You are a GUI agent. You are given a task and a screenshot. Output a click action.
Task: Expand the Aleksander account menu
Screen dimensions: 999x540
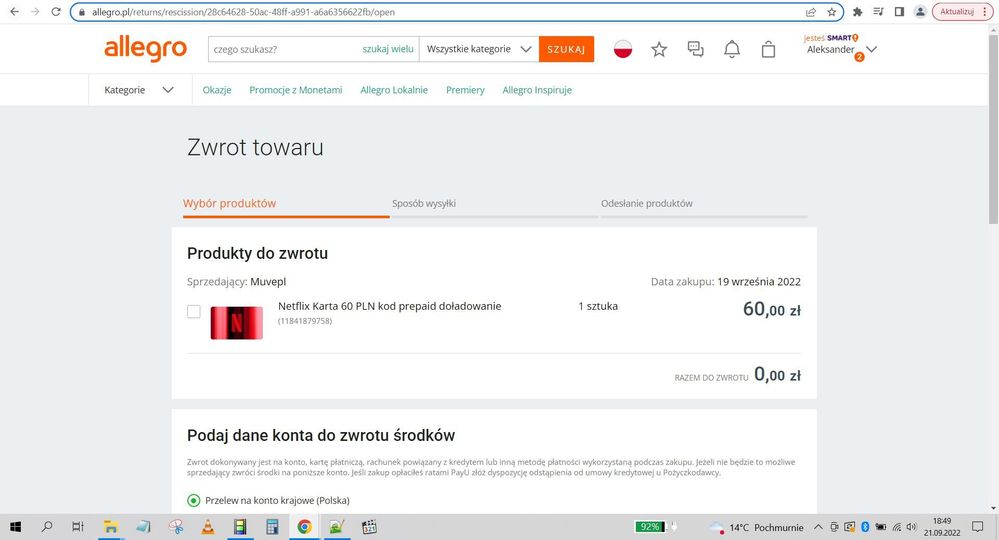tap(841, 49)
